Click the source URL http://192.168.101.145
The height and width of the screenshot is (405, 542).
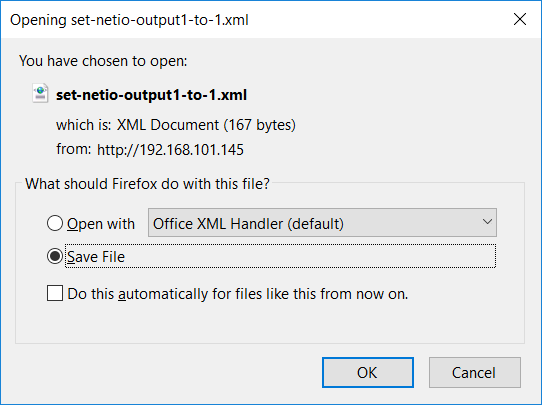tap(170, 150)
